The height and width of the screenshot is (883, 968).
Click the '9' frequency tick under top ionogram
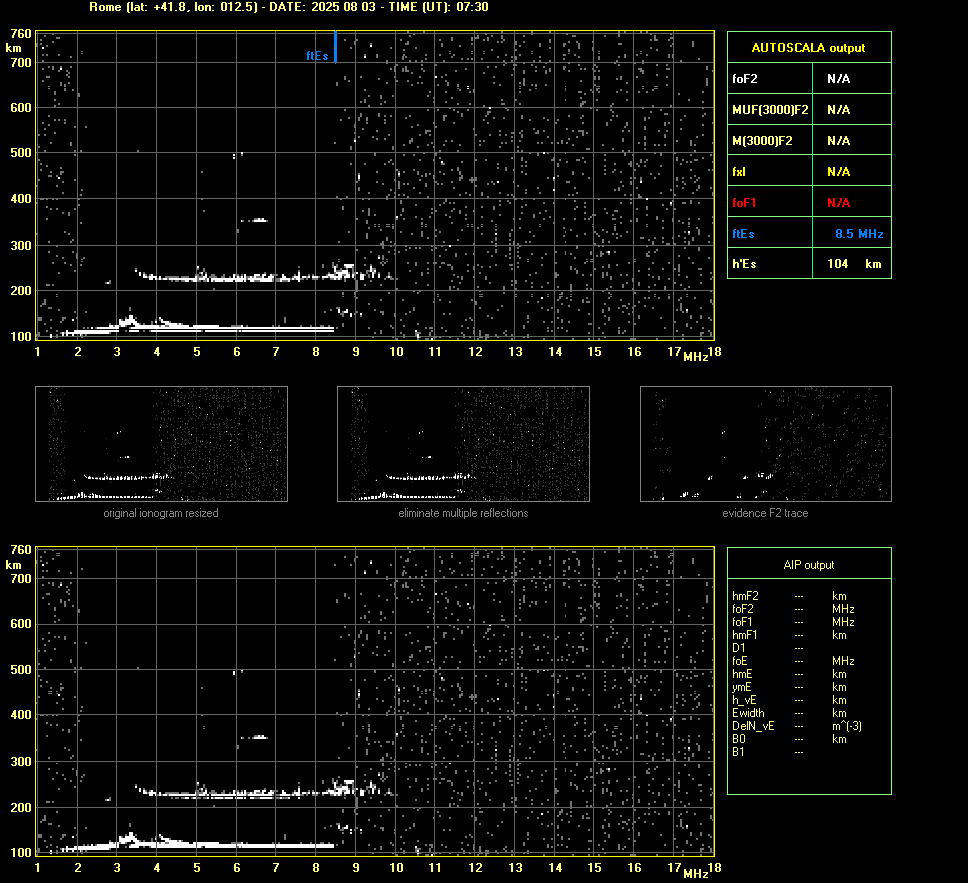356,352
